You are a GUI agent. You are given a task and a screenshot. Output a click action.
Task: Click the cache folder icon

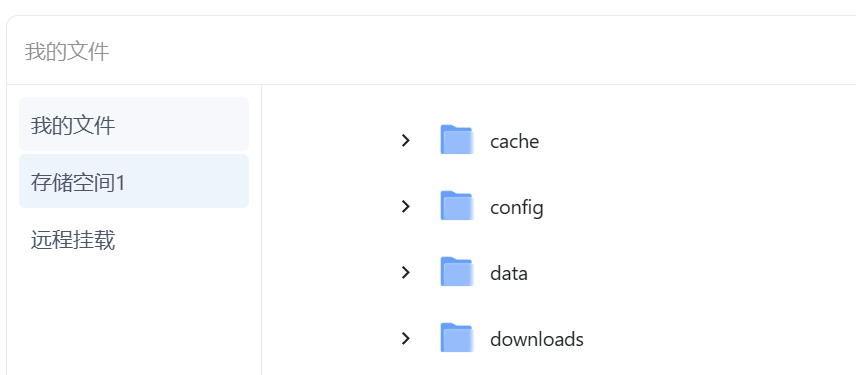click(456, 140)
